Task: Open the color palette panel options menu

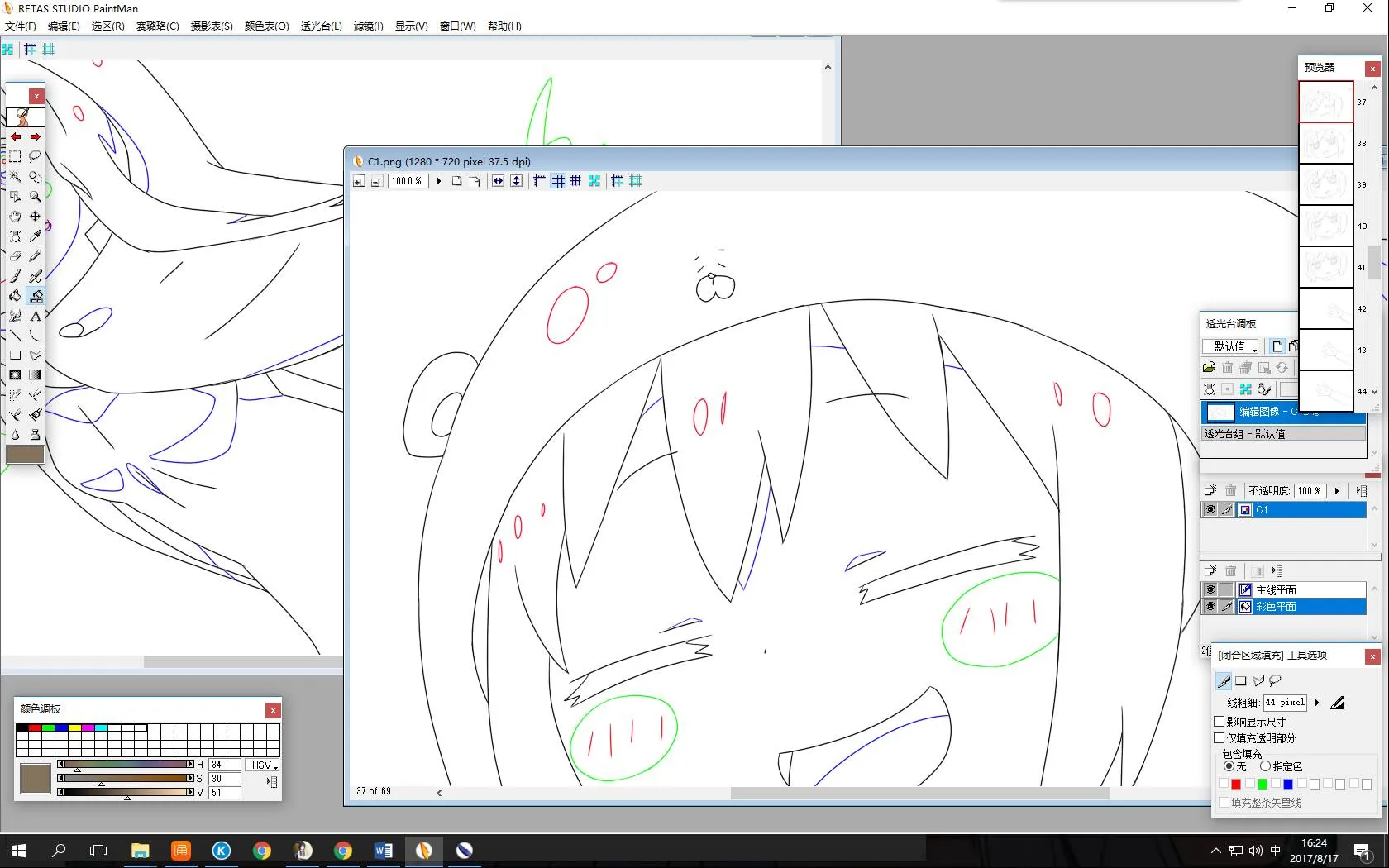Action: (x=272, y=781)
